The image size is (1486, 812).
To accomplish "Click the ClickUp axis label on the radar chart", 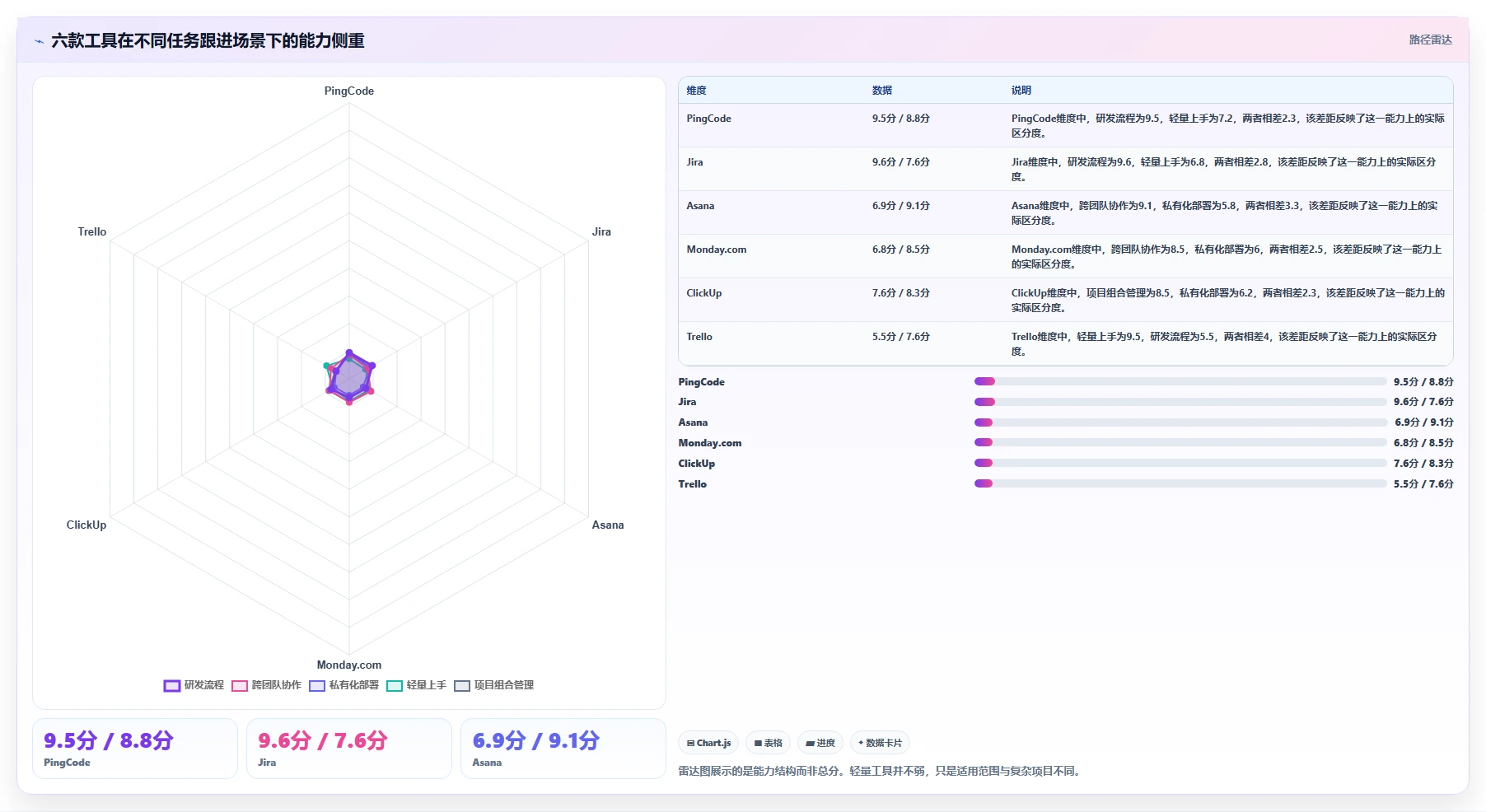I will [x=86, y=525].
